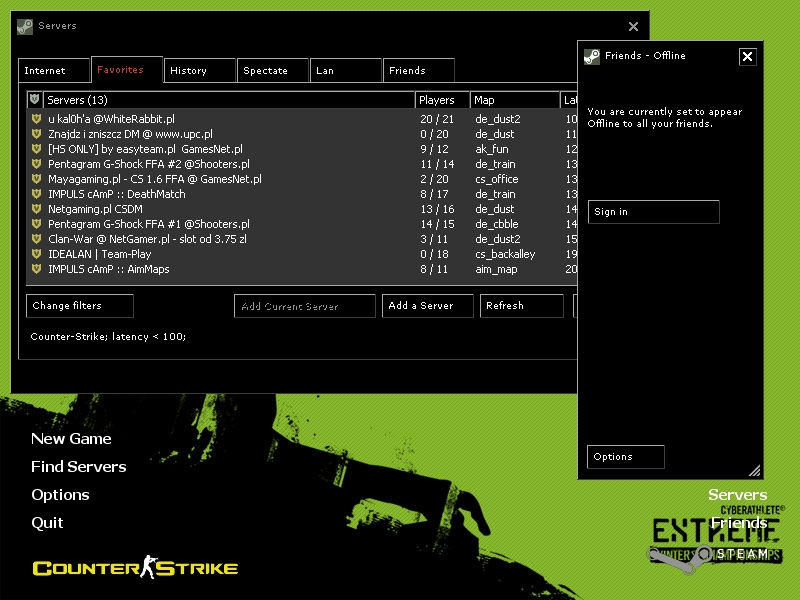Image resolution: width=800 pixels, height=600 pixels.
Task: Click the ak_fun map cell
Action: click(x=492, y=149)
